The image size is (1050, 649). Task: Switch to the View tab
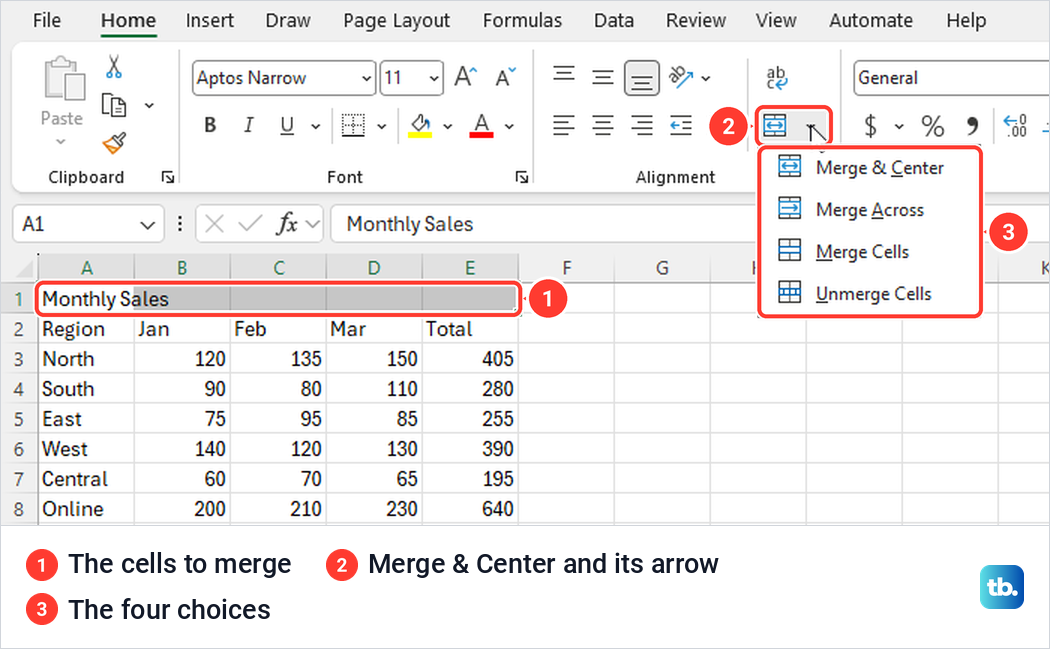pyautogui.click(x=776, y=20)
